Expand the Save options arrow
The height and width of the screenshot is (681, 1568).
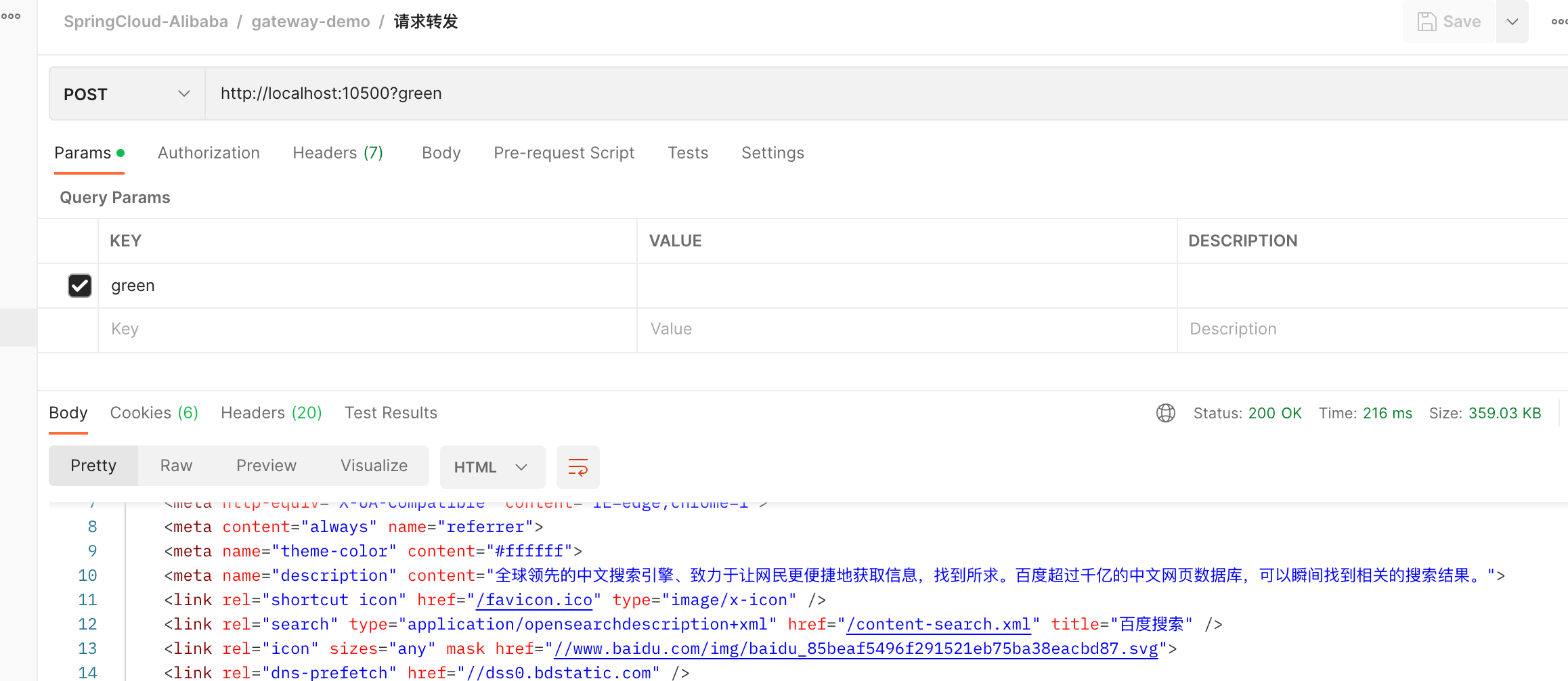click(1512, 22)
